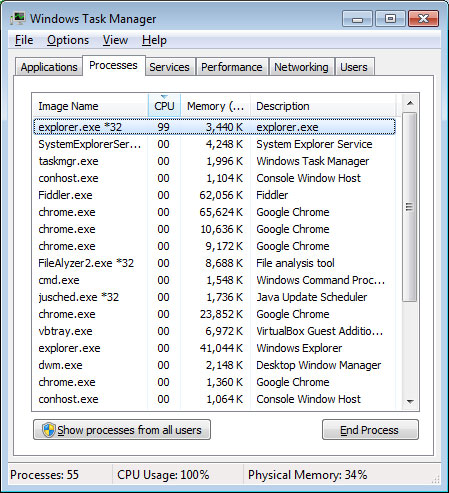Viewport: 449px width, 493px height.
Task: Select chrome.exe using 9,172 K
Action: (x=214, y=246)
